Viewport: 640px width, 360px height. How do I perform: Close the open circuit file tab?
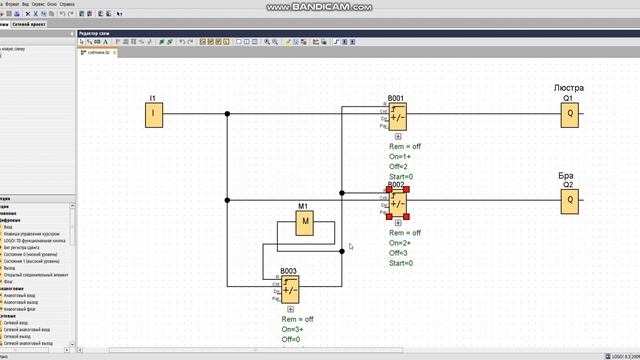tap(114, 53)
